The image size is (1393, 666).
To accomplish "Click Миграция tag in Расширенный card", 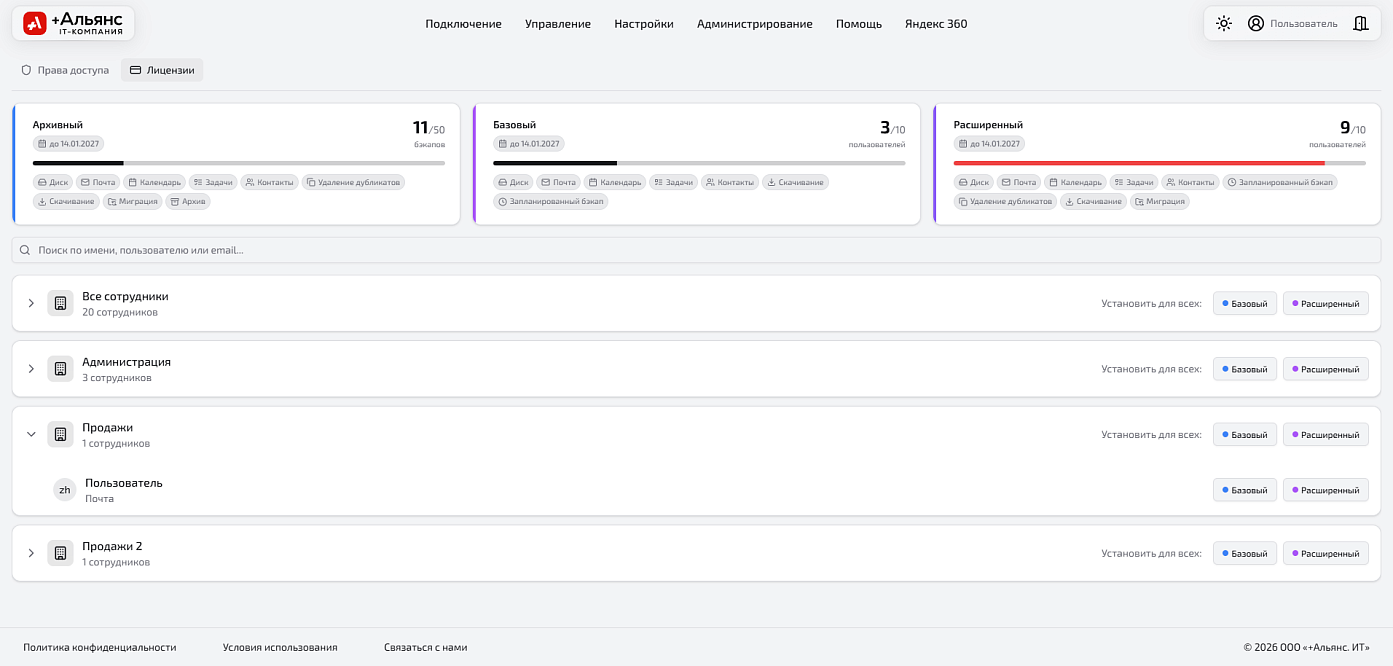I will [1159, 201].
